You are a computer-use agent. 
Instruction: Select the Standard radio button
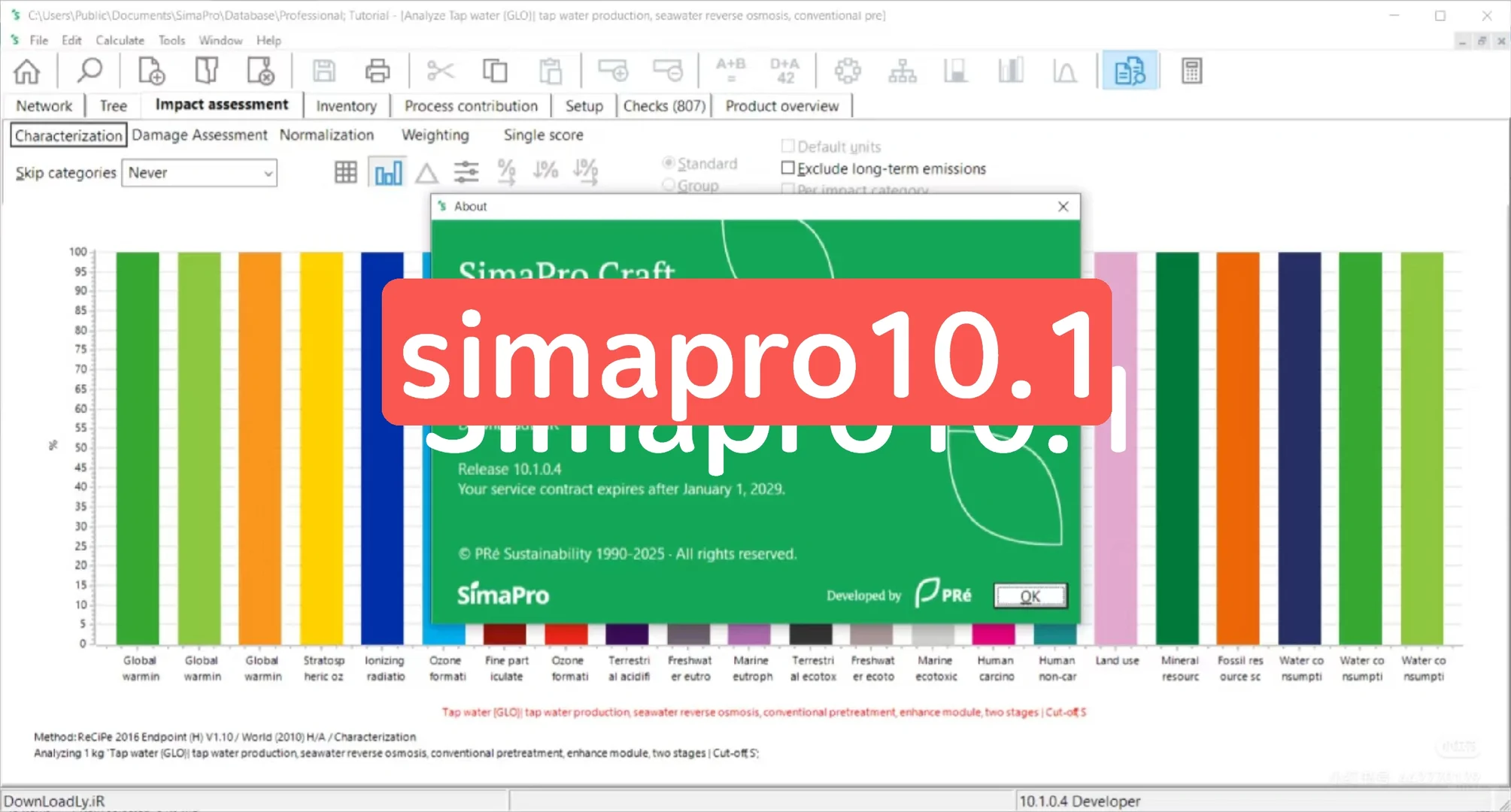668,162
